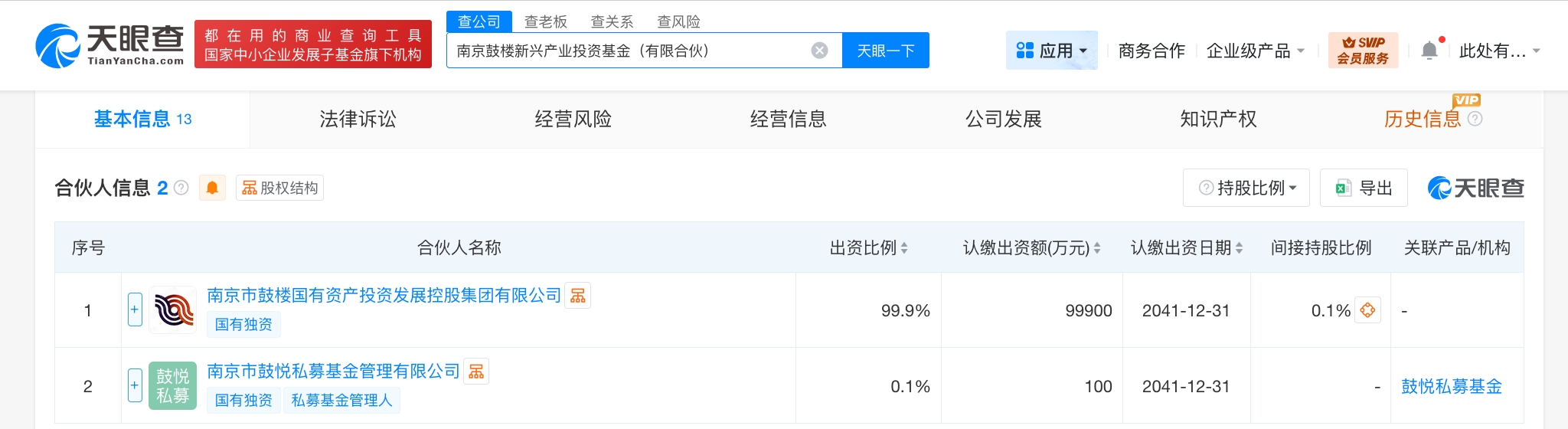
Task: Open the 持股比例 dropdown
Action: (1246, 188)
